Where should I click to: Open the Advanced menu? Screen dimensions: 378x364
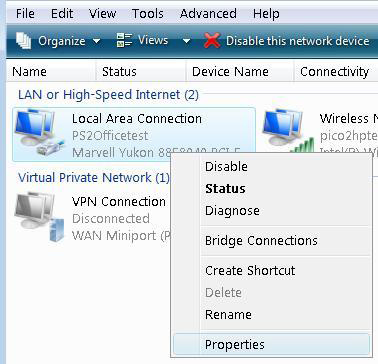point(208,14)
